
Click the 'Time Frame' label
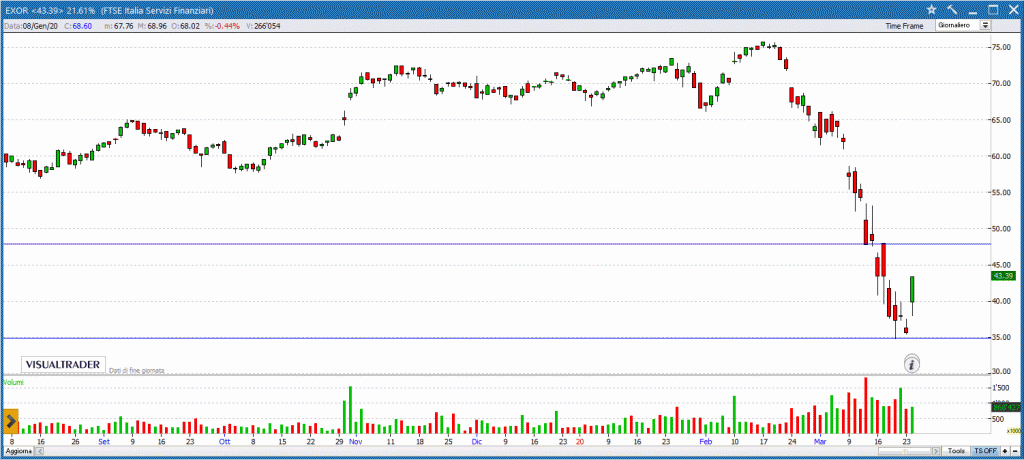(904, 26)
